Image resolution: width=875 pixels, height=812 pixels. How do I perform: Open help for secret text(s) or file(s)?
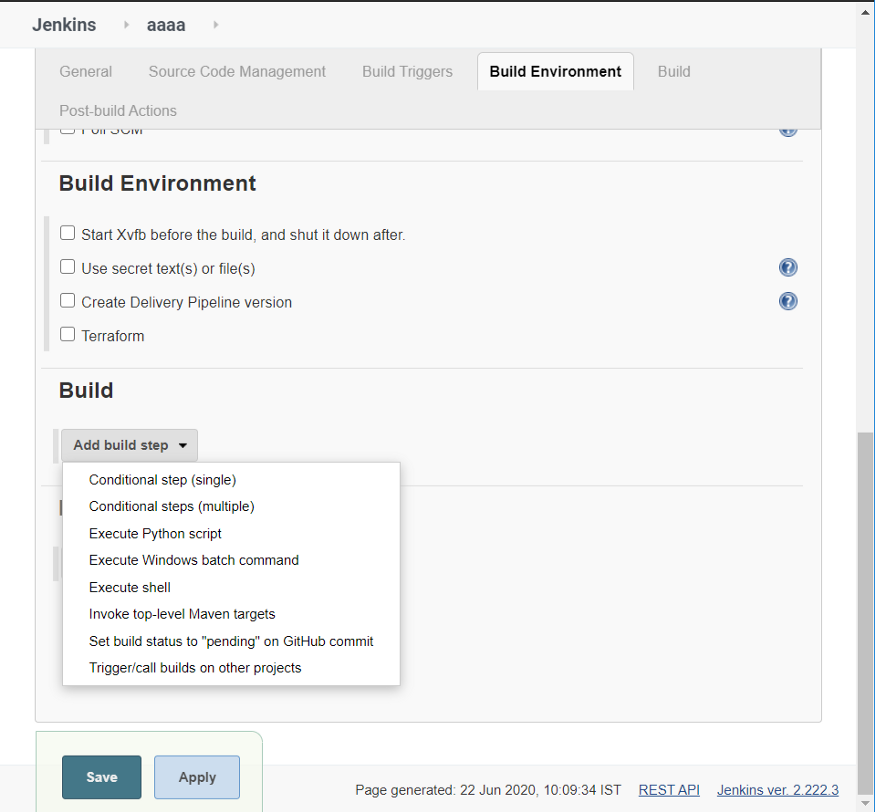788,268
